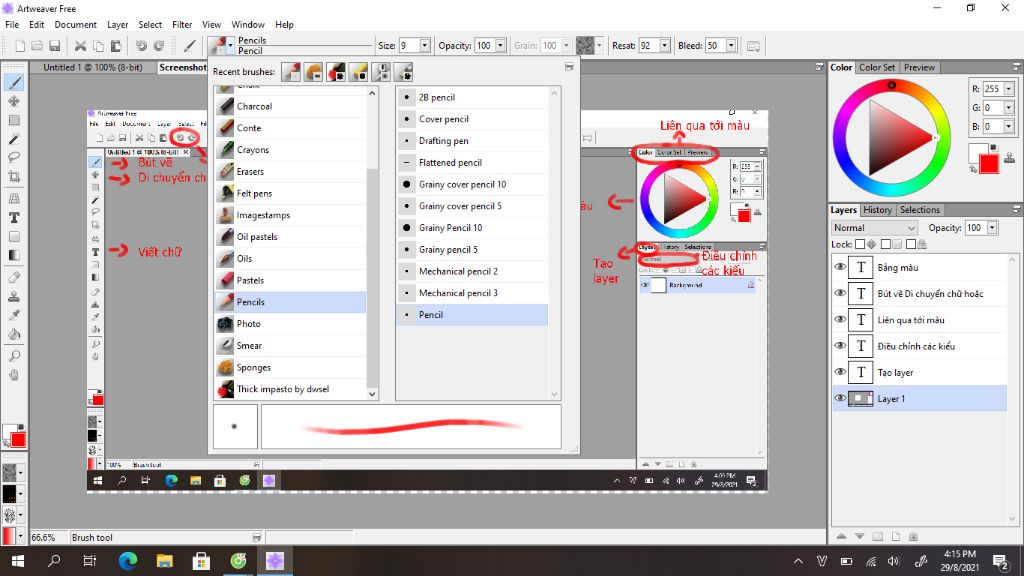Open the Document menu
1024x576 pixels.
pos(75,25)
